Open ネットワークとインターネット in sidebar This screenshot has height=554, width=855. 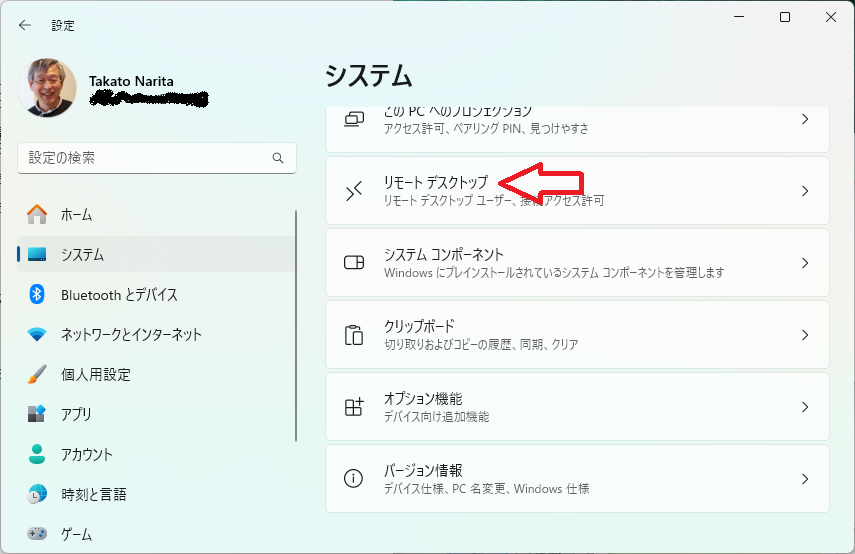pos(131,334)
